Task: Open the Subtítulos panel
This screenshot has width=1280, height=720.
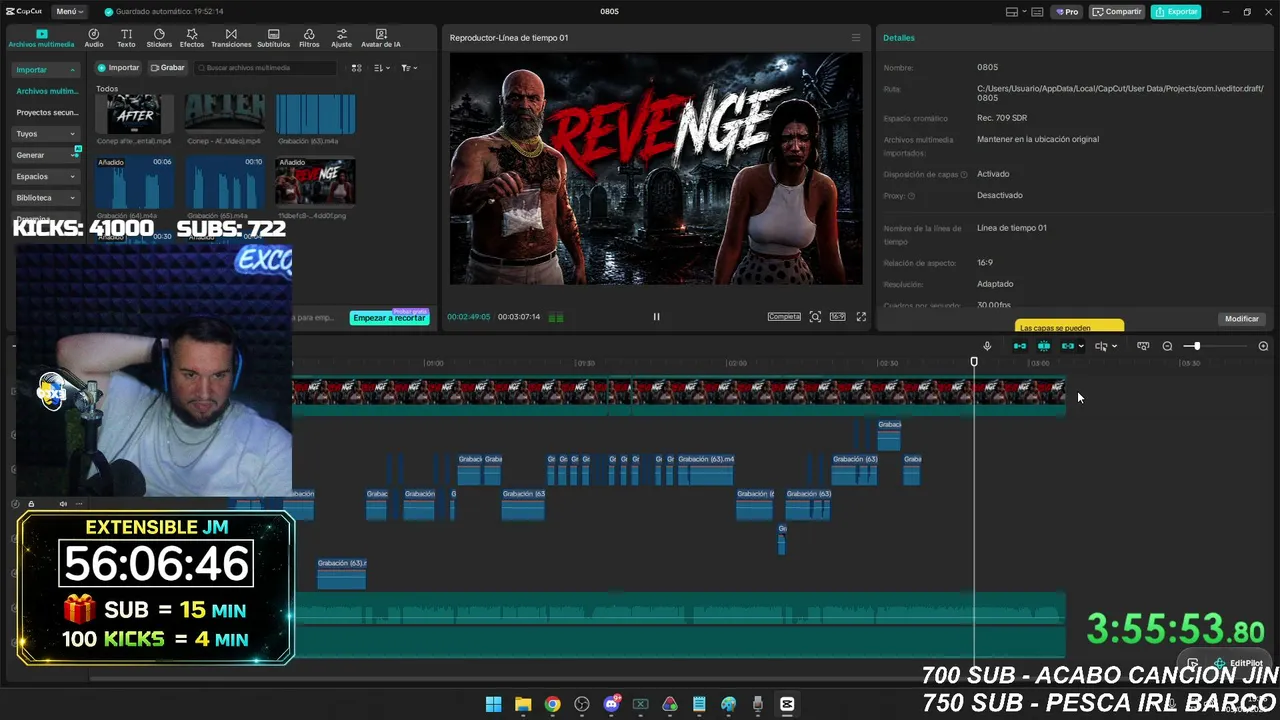Action: coord(274,38)
